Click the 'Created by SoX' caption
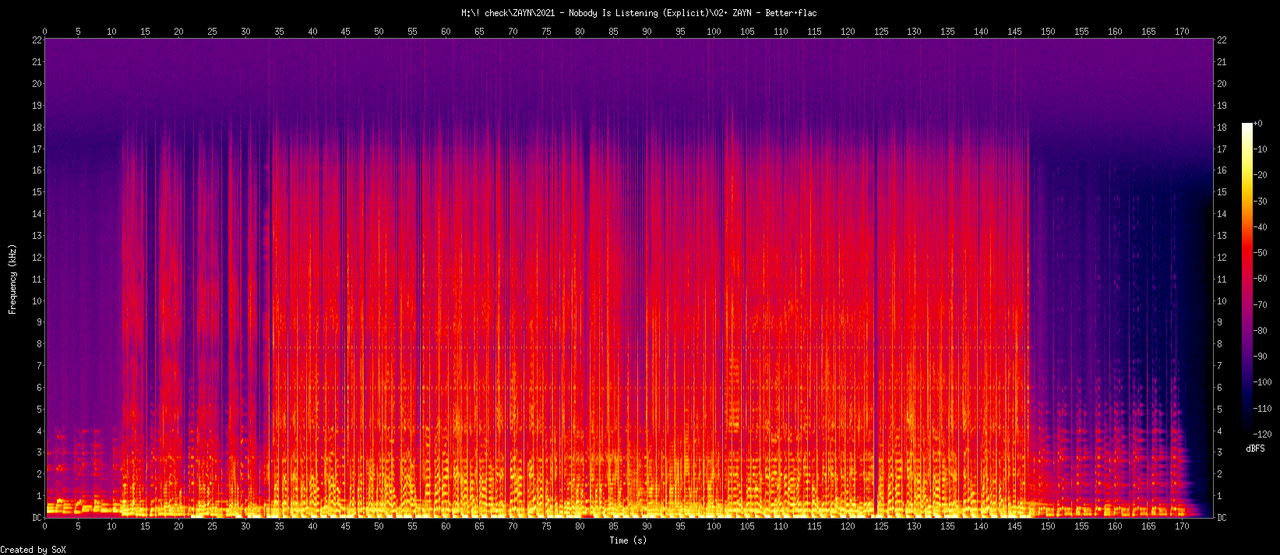This screenshot has width=1280, height=555. pos(35,550)
